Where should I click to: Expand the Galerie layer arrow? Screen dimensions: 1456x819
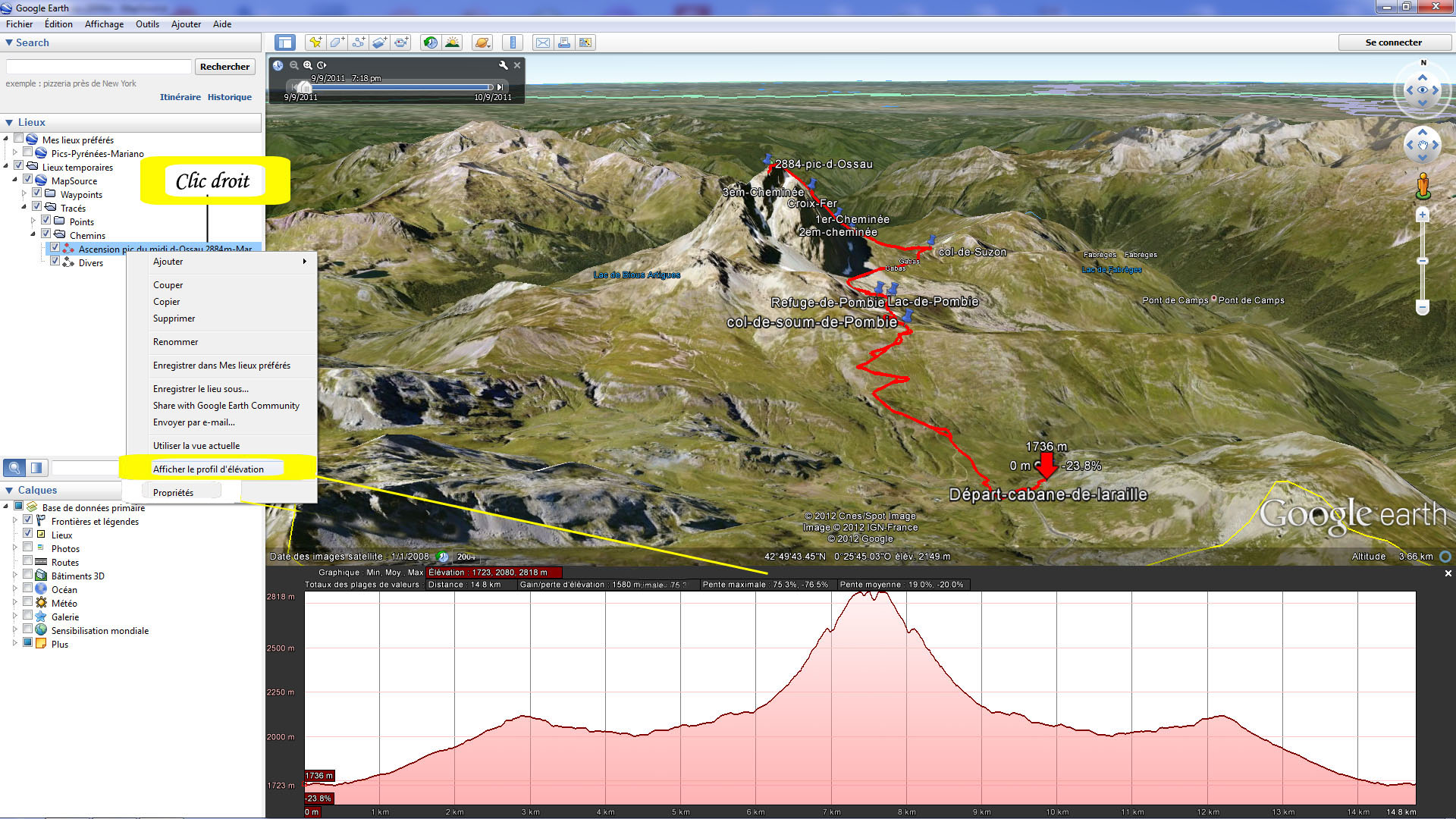pos(14,617)
